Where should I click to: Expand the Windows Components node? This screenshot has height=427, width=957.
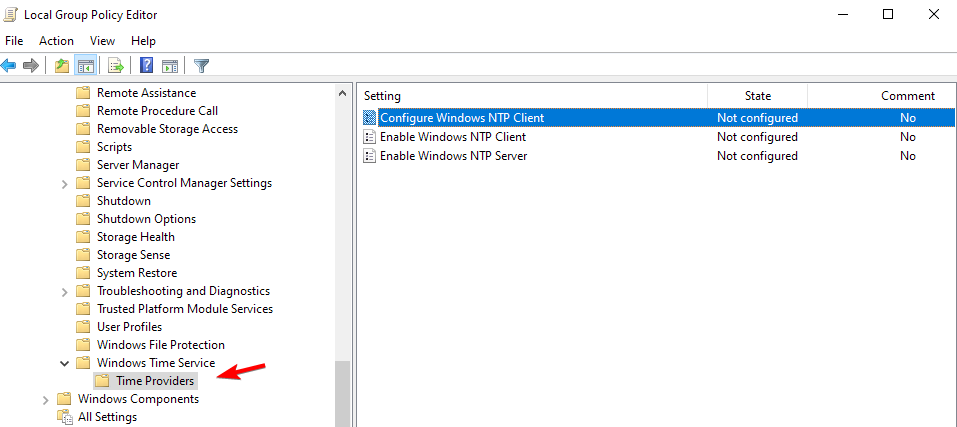[x=45, y=400]
